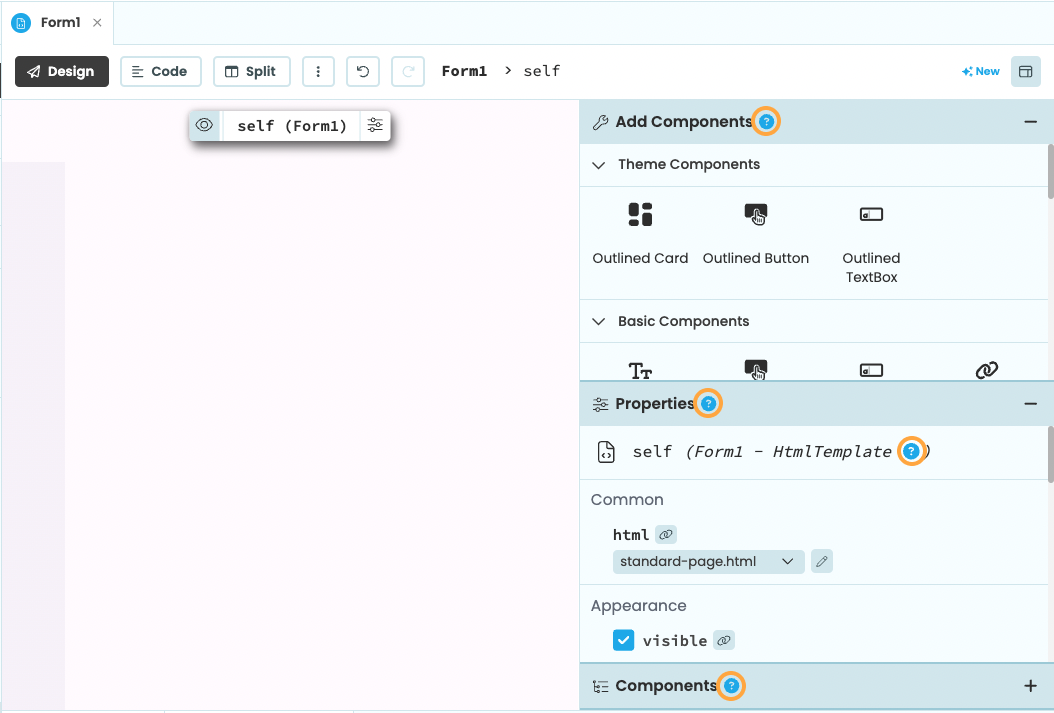The height and width of the screenshot is (713, 1054).
Task: Click the pencil edit icon beside standard-page.html
Action: point(821,561)
